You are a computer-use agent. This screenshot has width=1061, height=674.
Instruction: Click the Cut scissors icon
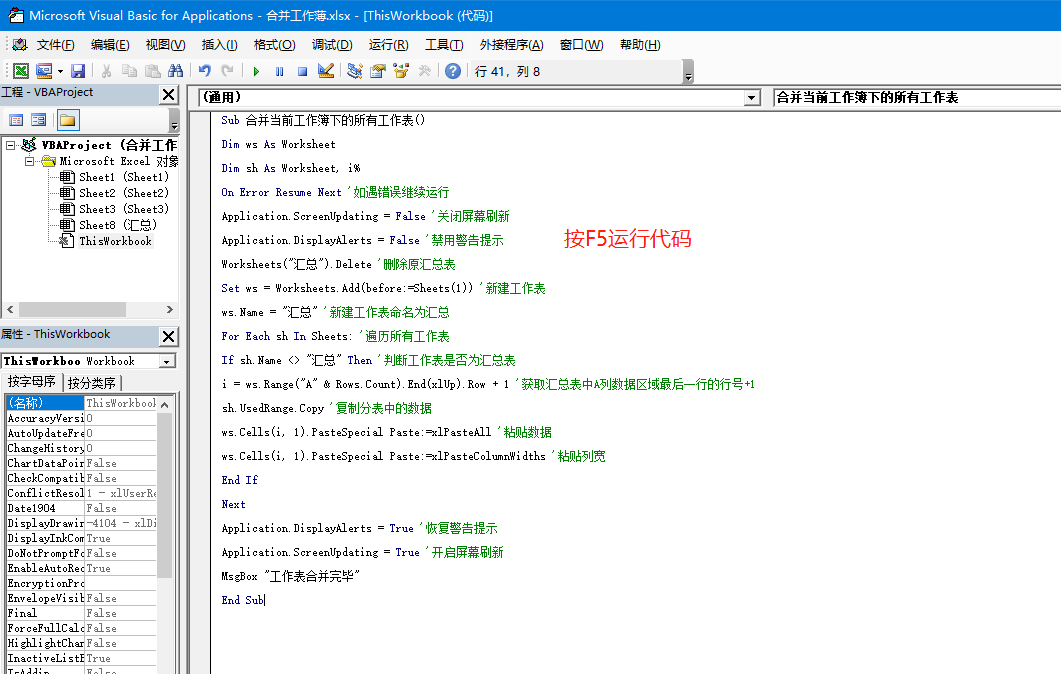(106, 71)
